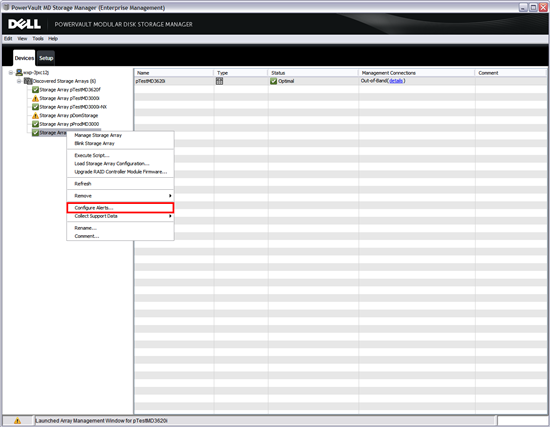Click the warning icon in status bar
This screenshot has width=550, height=427.
(17, 421)
